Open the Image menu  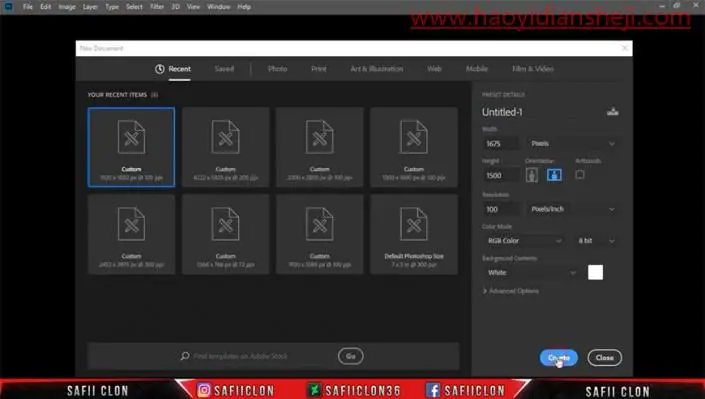67,7
